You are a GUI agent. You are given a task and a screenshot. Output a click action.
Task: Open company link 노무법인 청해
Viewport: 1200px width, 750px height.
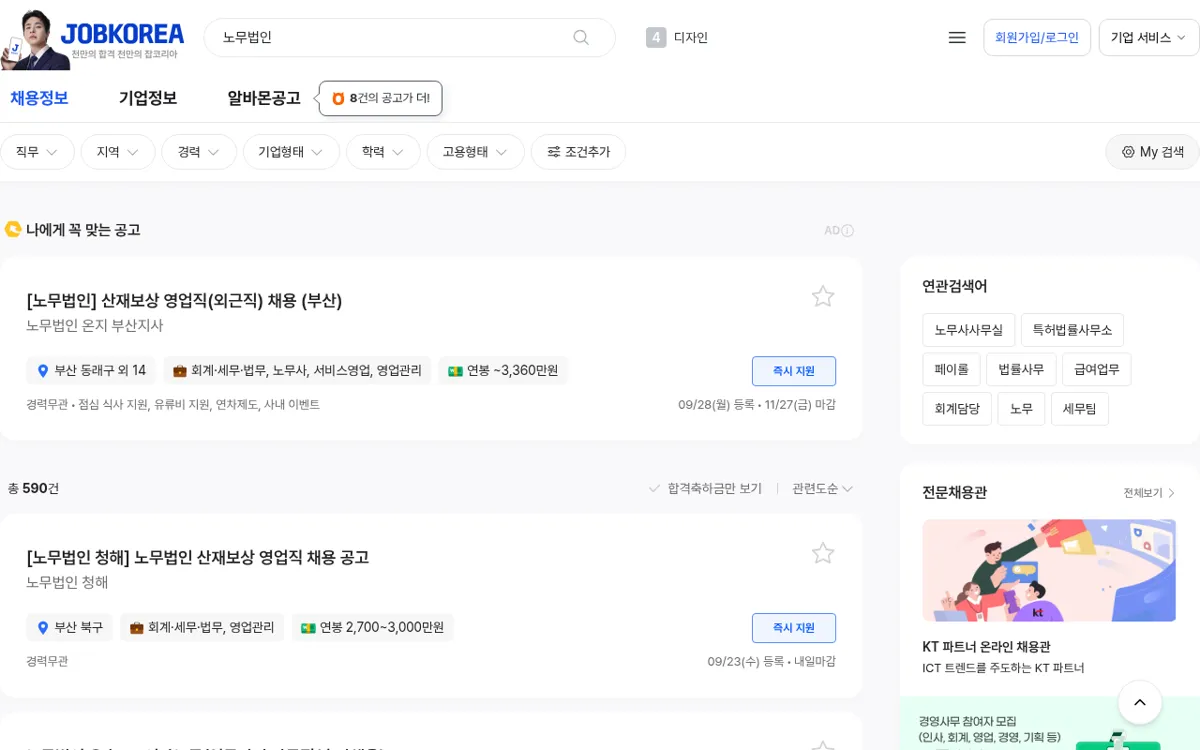click(67, 583)
